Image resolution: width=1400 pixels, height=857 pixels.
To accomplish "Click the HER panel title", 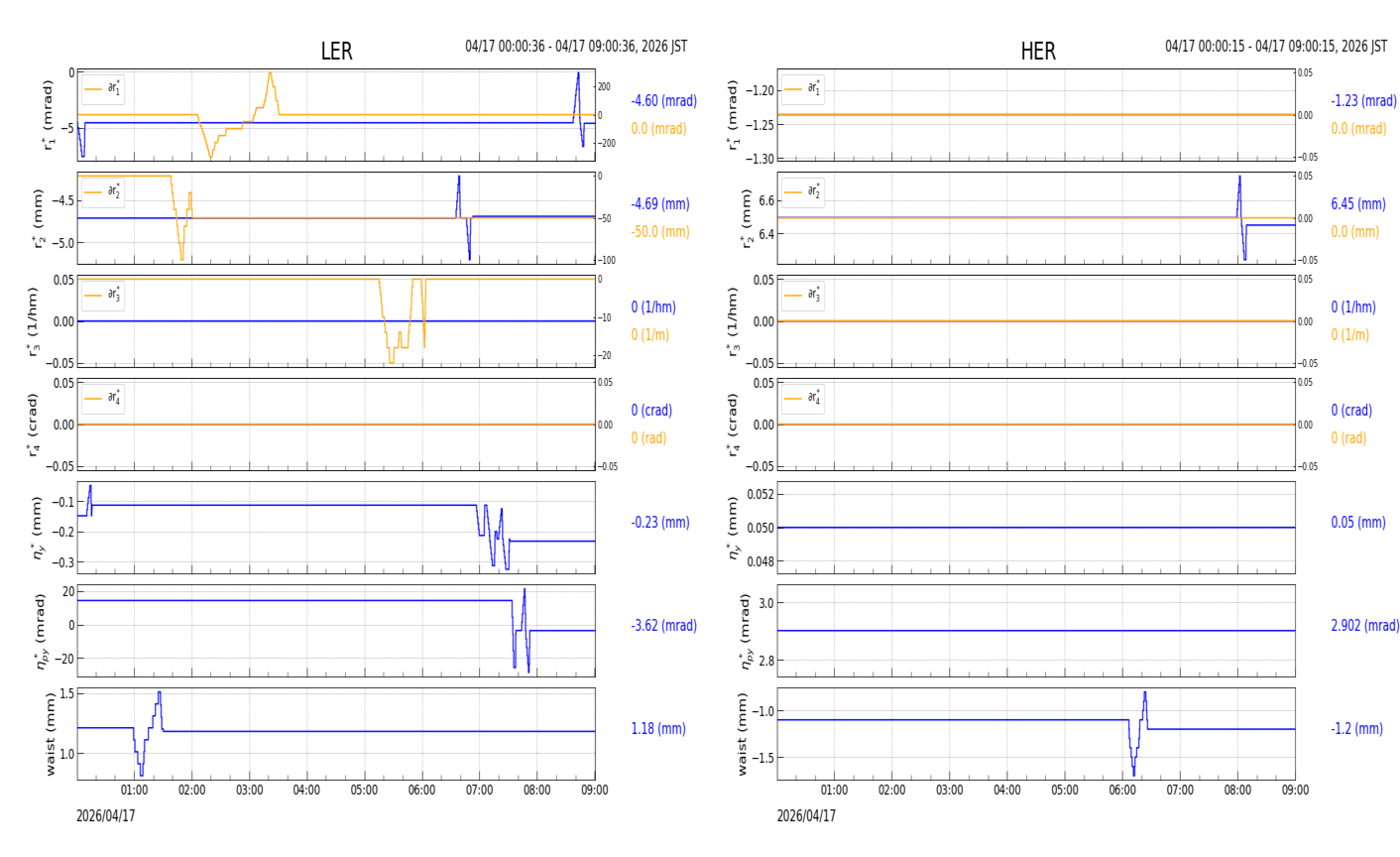I will (1038, 52).
